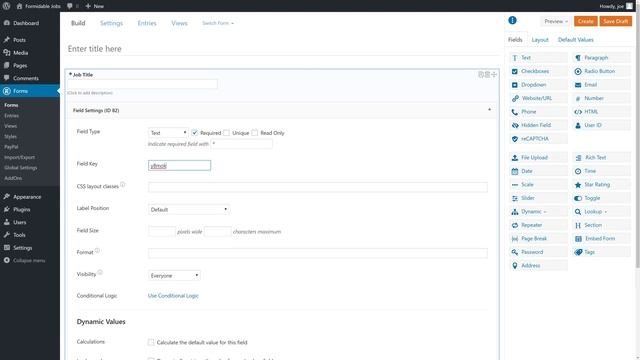Viewport: 640px width, 360px height.
Task: Expand the Lookup field options
Action: point(601,211)
